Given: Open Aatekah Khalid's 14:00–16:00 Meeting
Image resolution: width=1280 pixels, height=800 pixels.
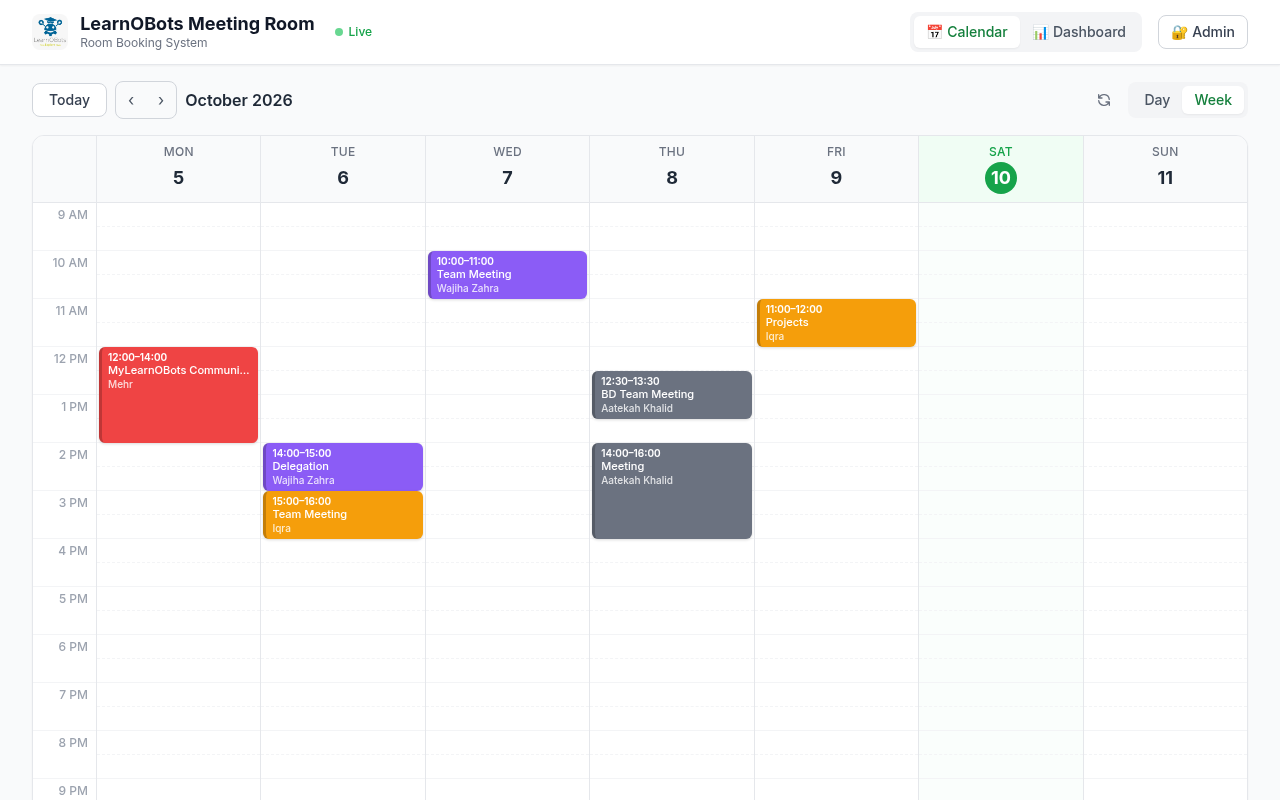Looking at the screenshot, I should (x=672, y=491).
